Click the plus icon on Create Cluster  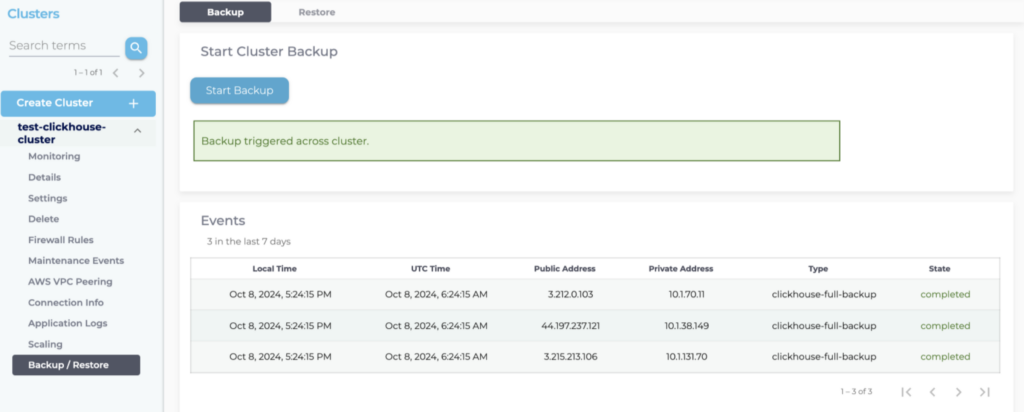click(x=134, y=103)
